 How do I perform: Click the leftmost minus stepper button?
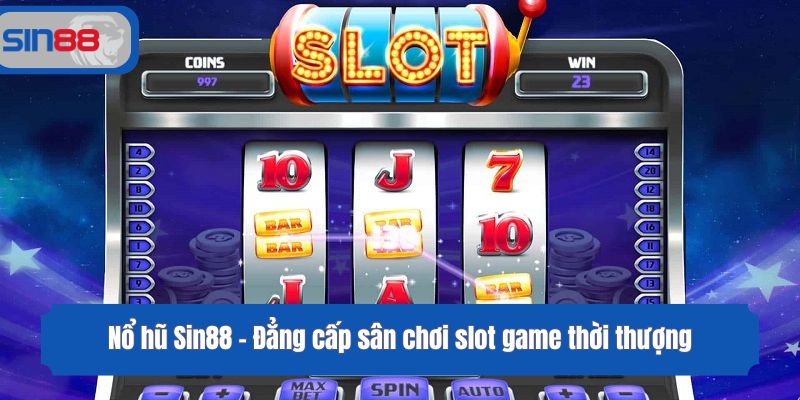161,393
